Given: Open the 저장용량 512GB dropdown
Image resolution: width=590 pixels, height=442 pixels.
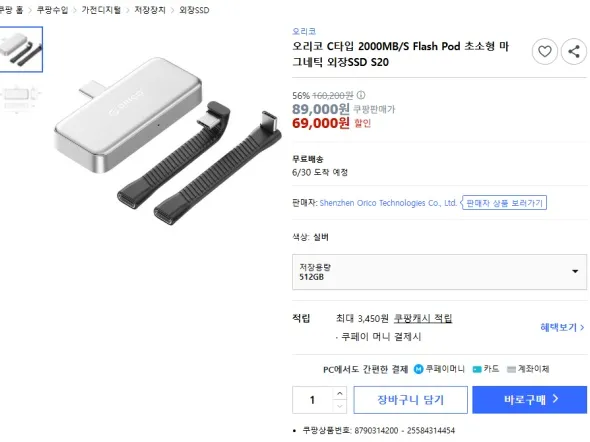Looking at the screenshot, I should click(439, 272).
